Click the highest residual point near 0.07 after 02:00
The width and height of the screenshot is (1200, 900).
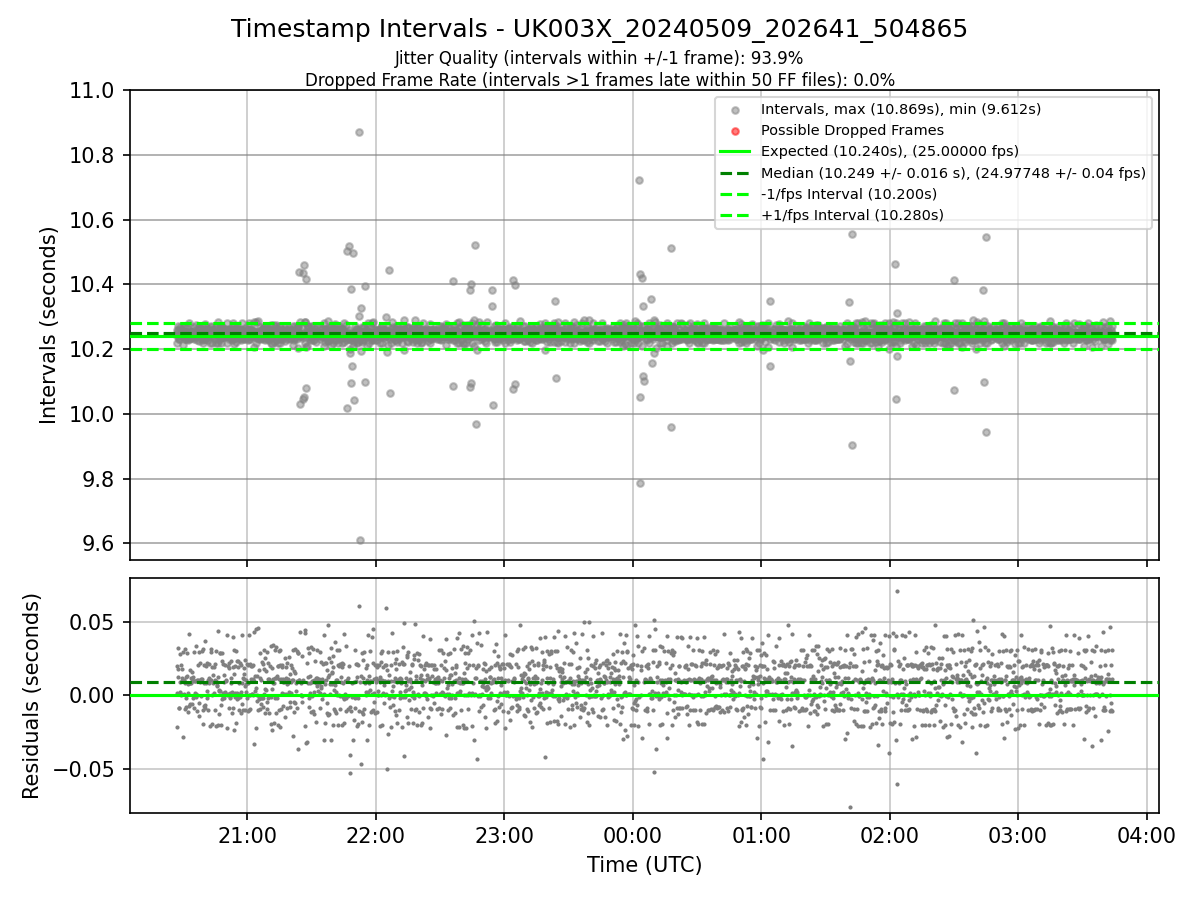[897, 591]
